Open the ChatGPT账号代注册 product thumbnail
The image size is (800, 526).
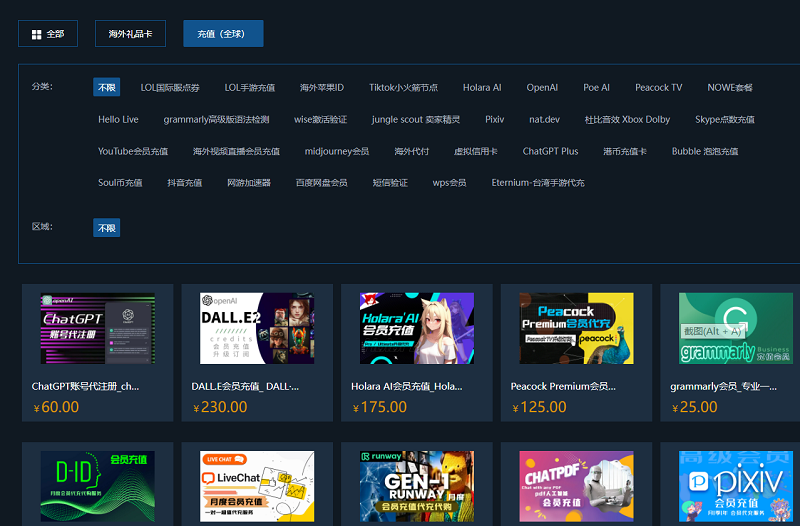(x=97, y=328)
